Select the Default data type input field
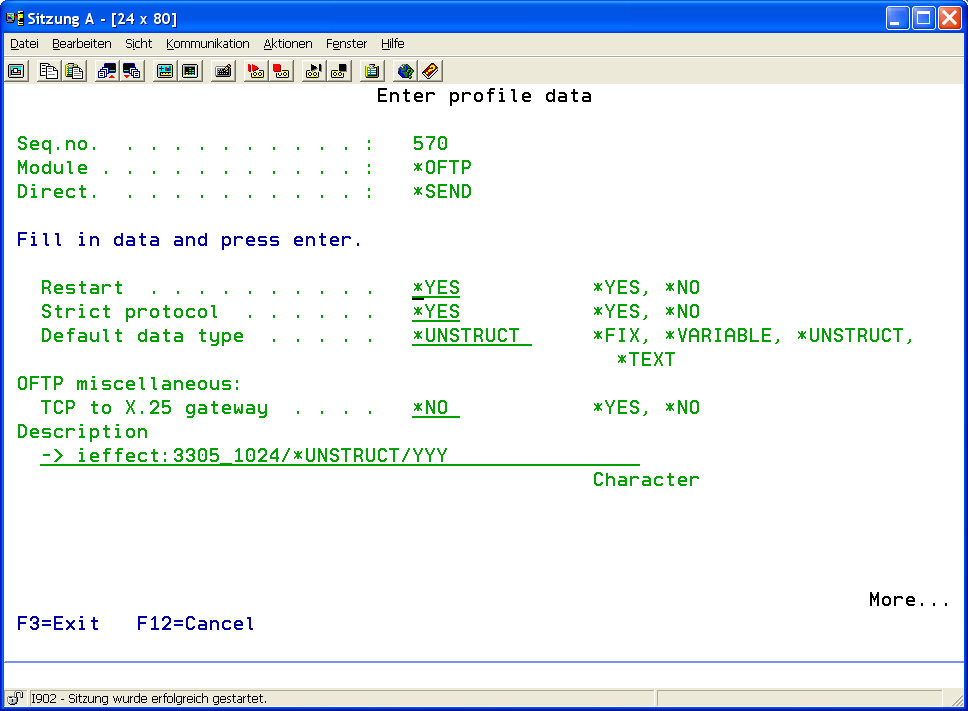 coord(471,336)
